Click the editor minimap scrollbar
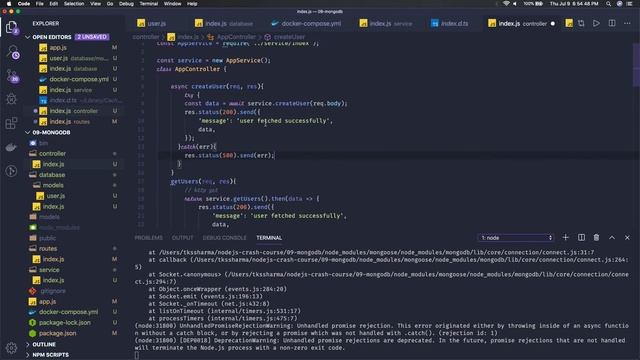 (636, 65)
